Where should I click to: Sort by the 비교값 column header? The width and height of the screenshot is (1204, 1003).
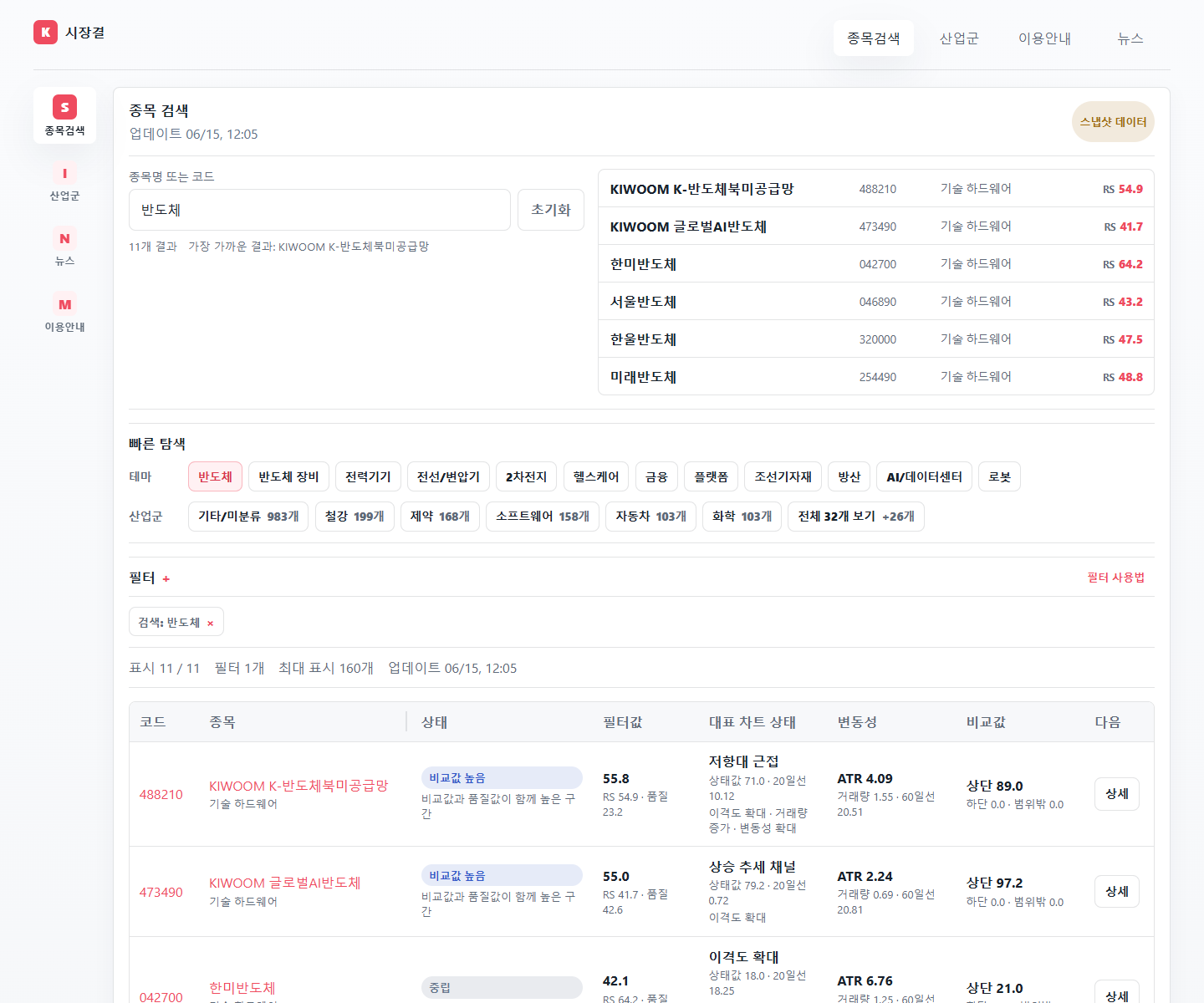tap(986, 722)
